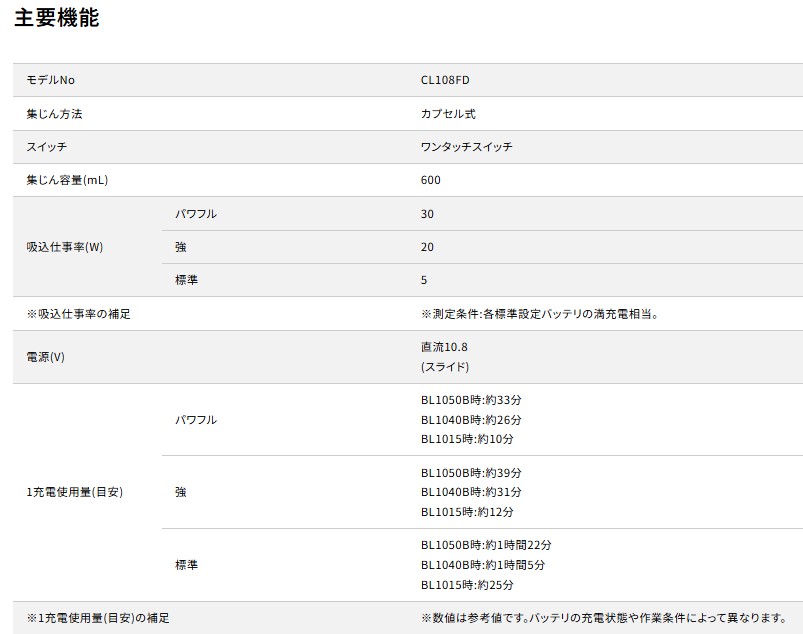803x634 pixels.
Task: Click the 主要機能 section heading
Action: [56, 18]
